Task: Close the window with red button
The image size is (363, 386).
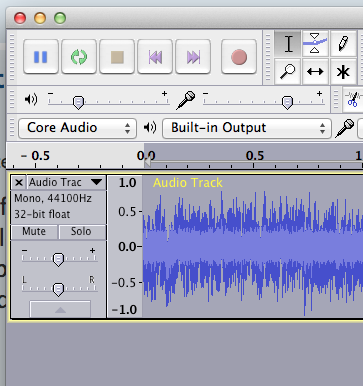Action: [20, 18]
